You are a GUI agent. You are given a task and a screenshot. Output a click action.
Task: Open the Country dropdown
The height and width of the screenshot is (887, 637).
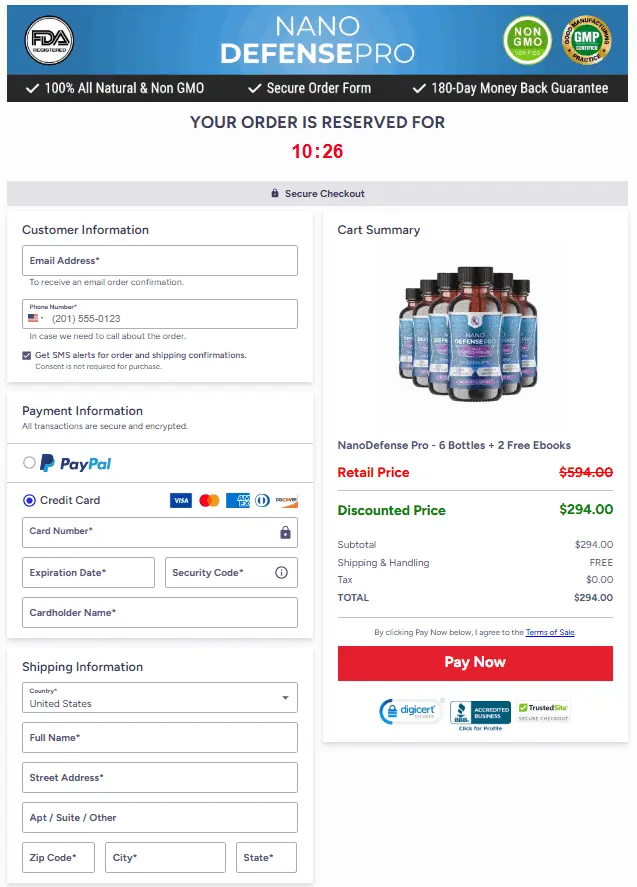click(x=284, y=697)
